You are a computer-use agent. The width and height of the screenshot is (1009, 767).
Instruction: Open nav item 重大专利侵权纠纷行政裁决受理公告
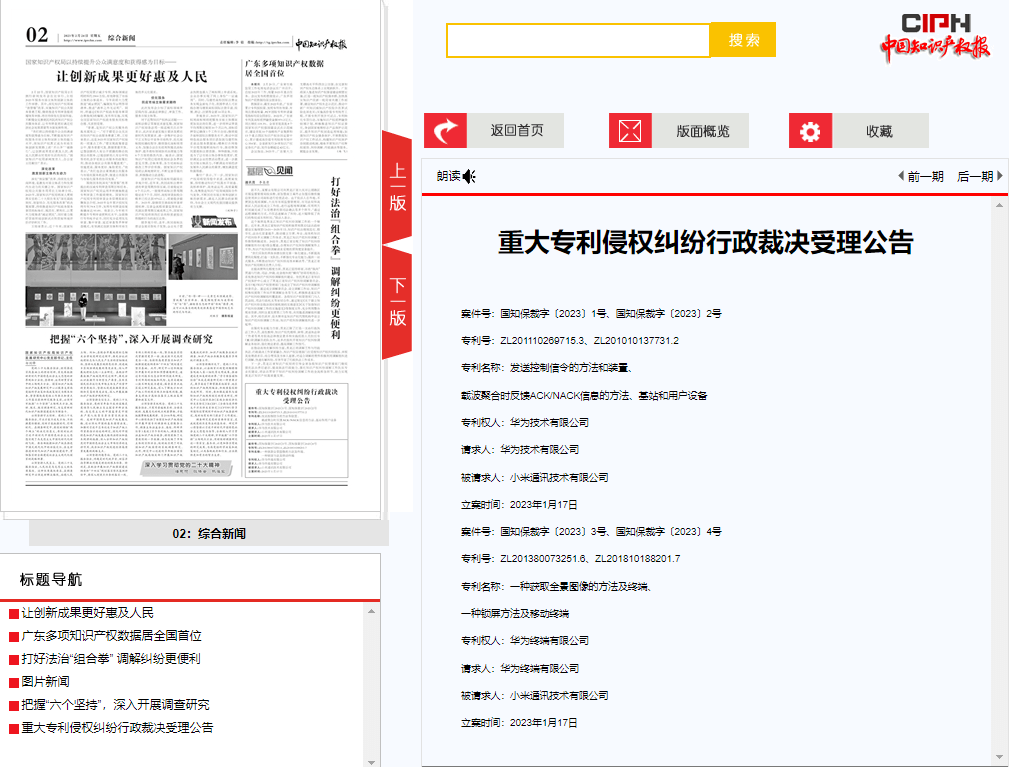click(x=117, y=727)
